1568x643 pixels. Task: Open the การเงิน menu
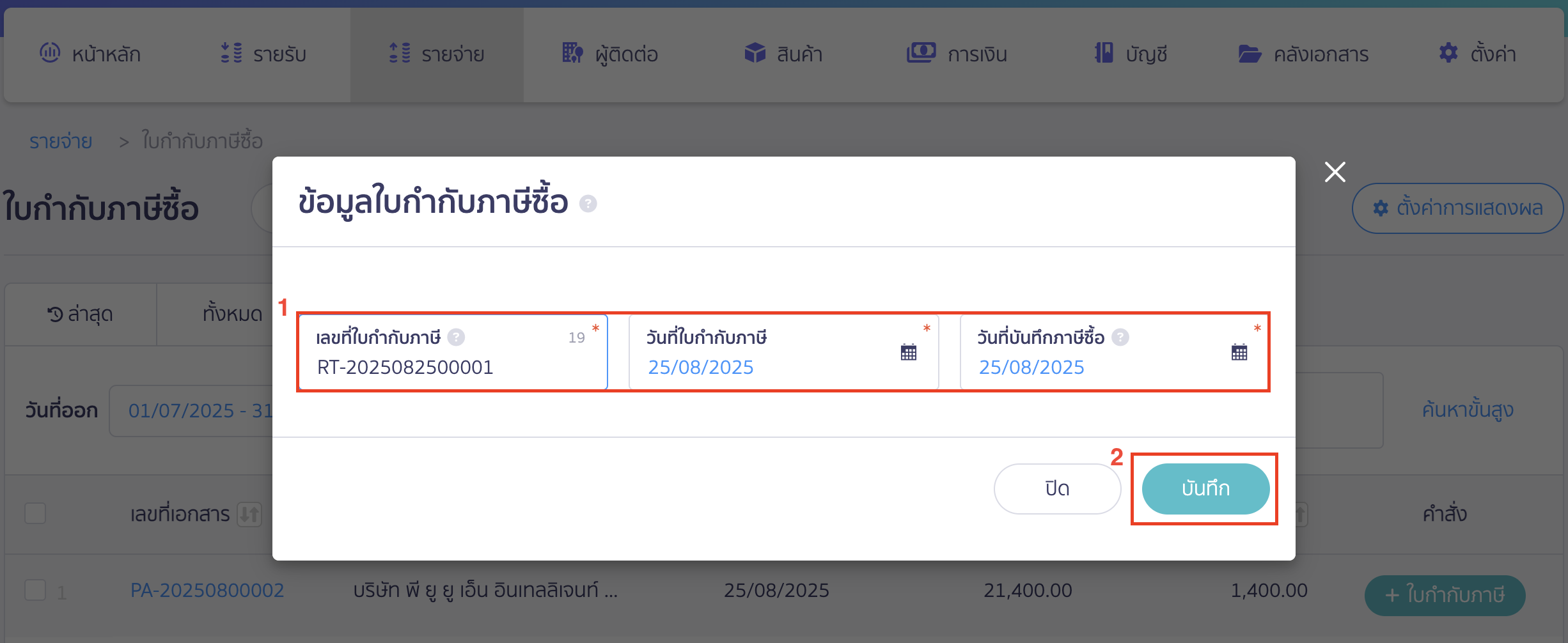[x=957, y=54]
